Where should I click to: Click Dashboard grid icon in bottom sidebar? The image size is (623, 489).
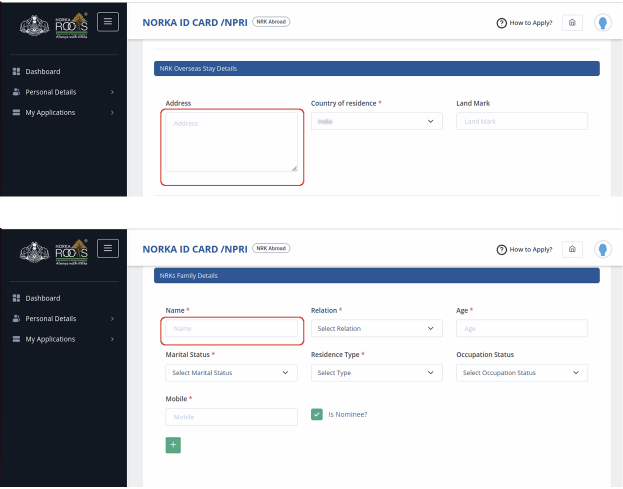[x=16, y=298]
